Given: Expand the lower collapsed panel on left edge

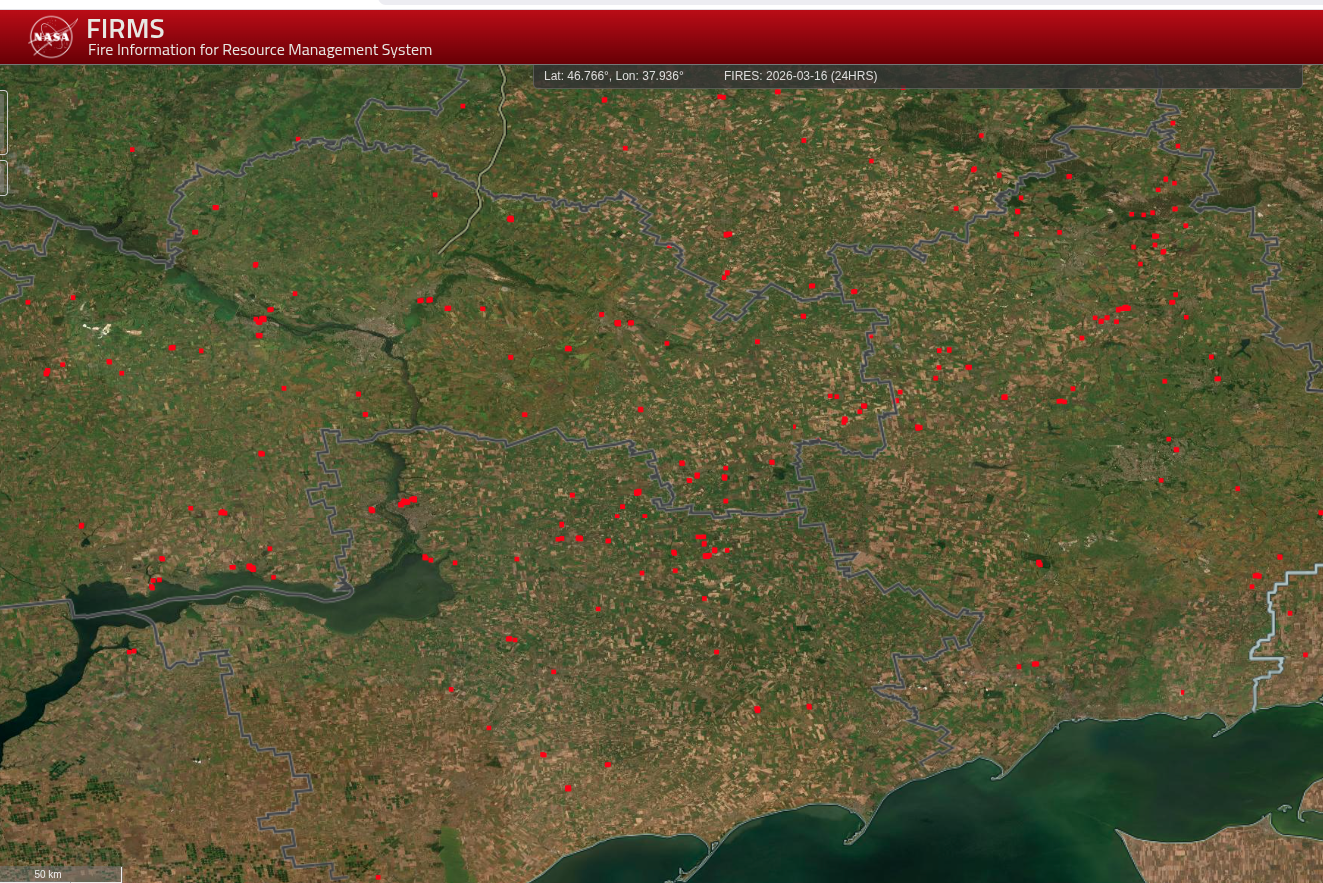Looking at the screenshot, I should (x=3, y=178).
